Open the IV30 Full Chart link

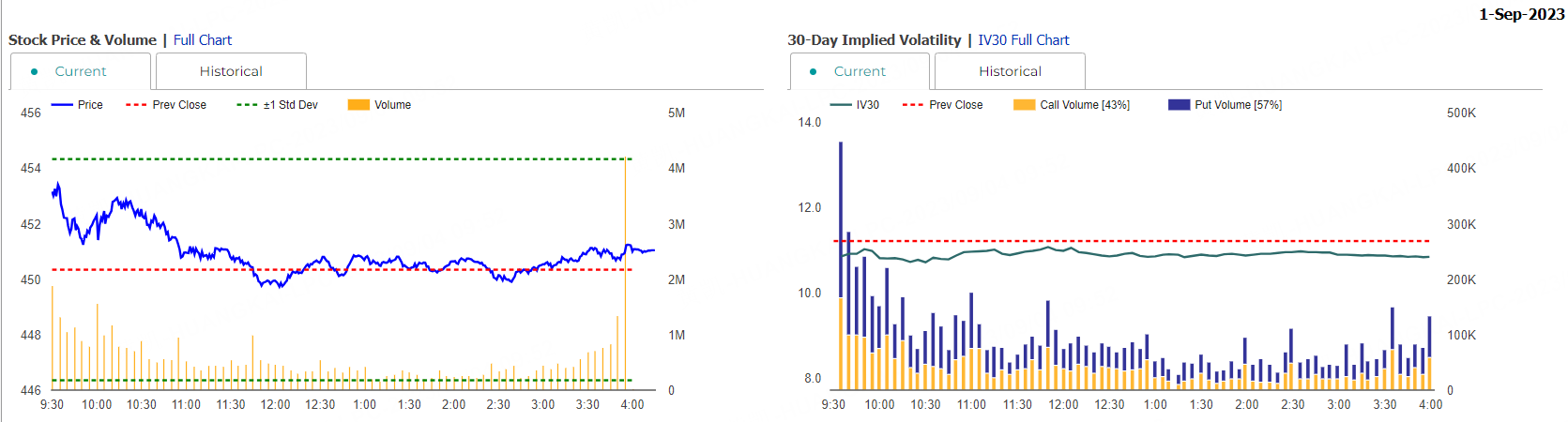tap(1023, 40)
